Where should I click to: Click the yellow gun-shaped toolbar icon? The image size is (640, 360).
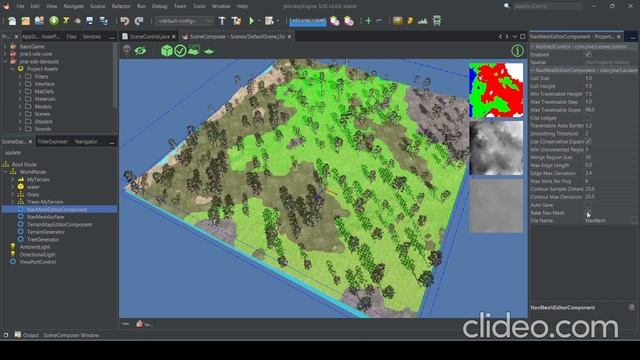coord(66,21)
